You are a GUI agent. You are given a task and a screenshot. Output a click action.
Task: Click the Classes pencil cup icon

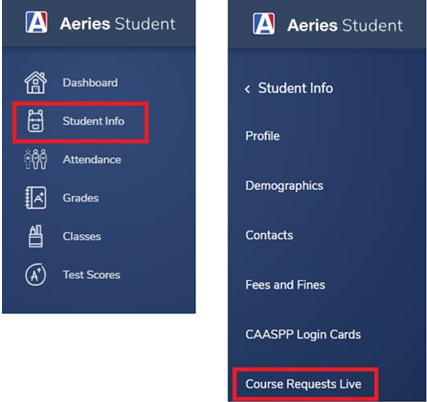(x=36, y=236)
